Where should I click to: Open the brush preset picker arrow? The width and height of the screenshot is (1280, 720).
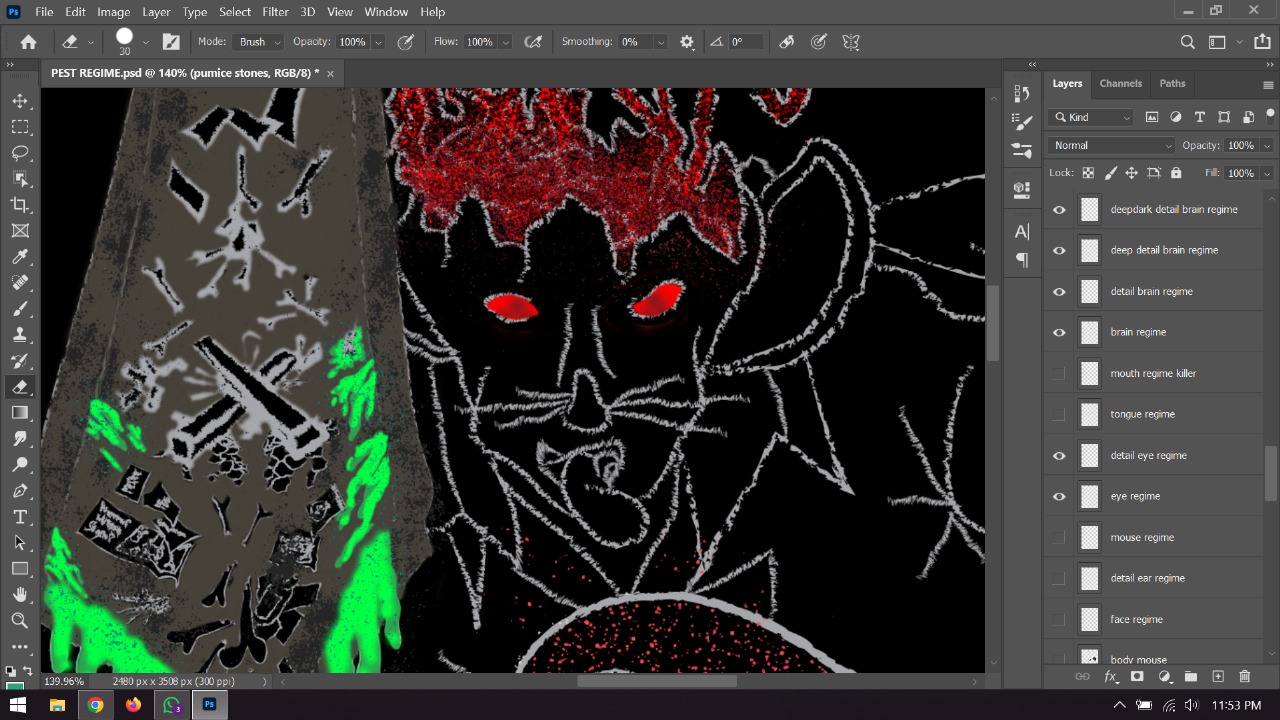[x=145, y=42]
